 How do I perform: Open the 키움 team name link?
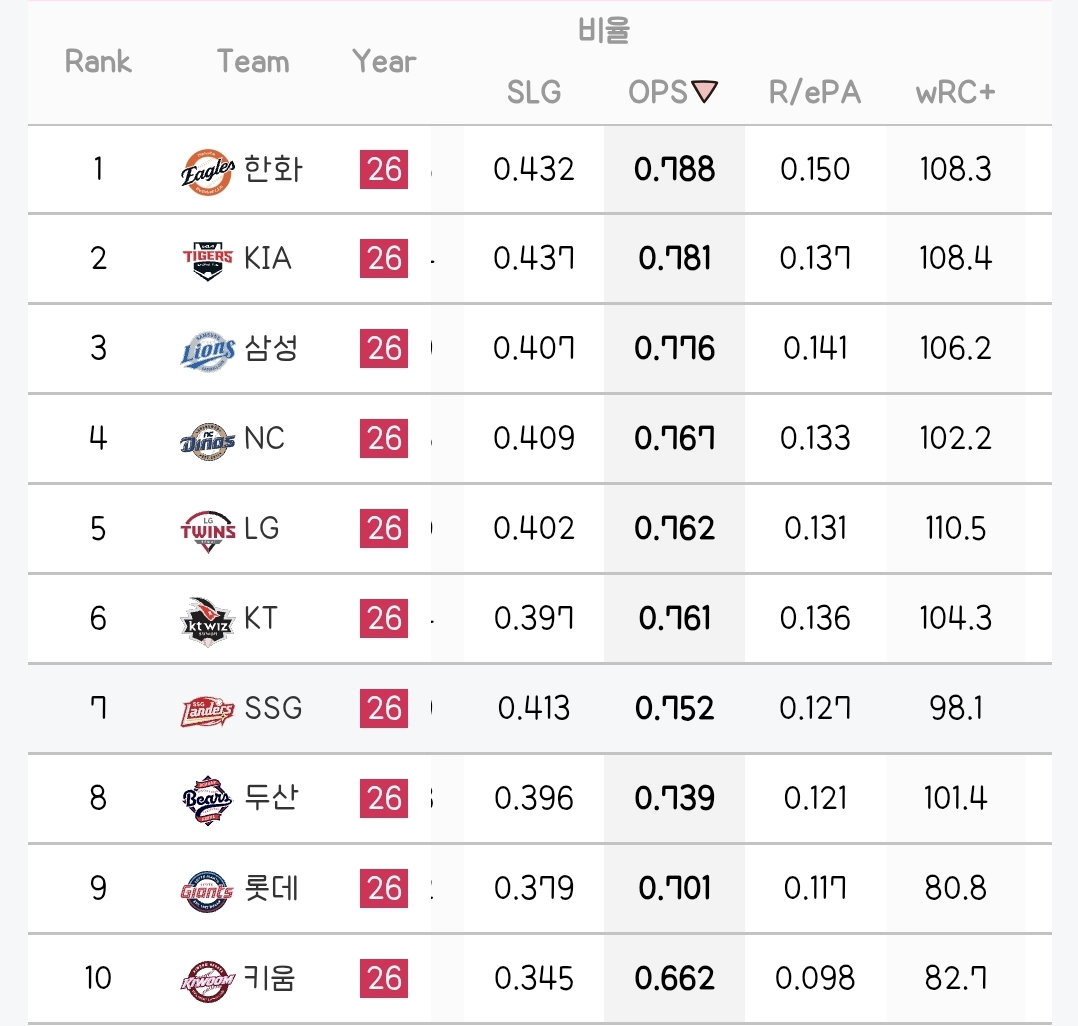[270, 978]
